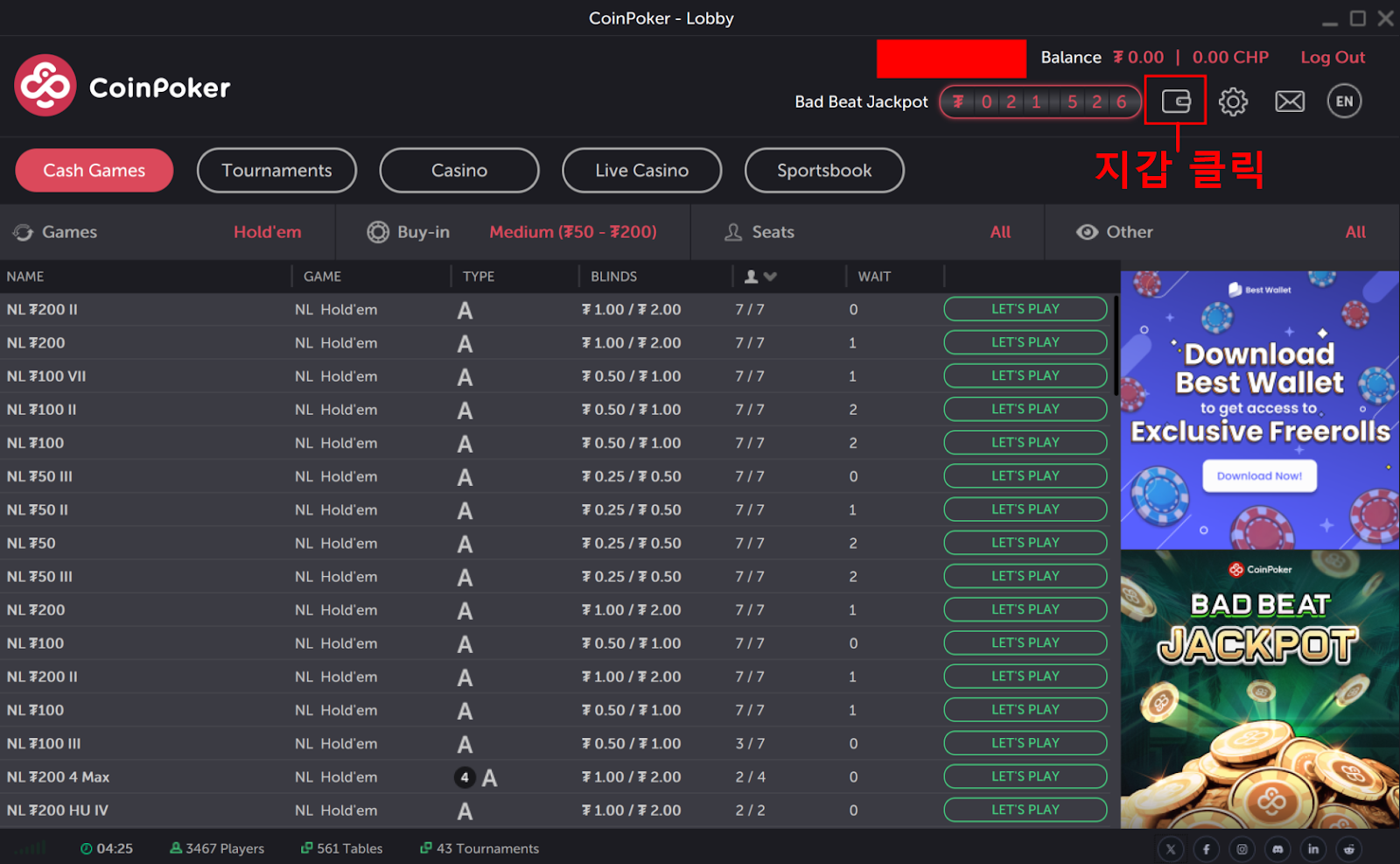
Task: Switch to Live Casino tab
Action: (641, 170)
